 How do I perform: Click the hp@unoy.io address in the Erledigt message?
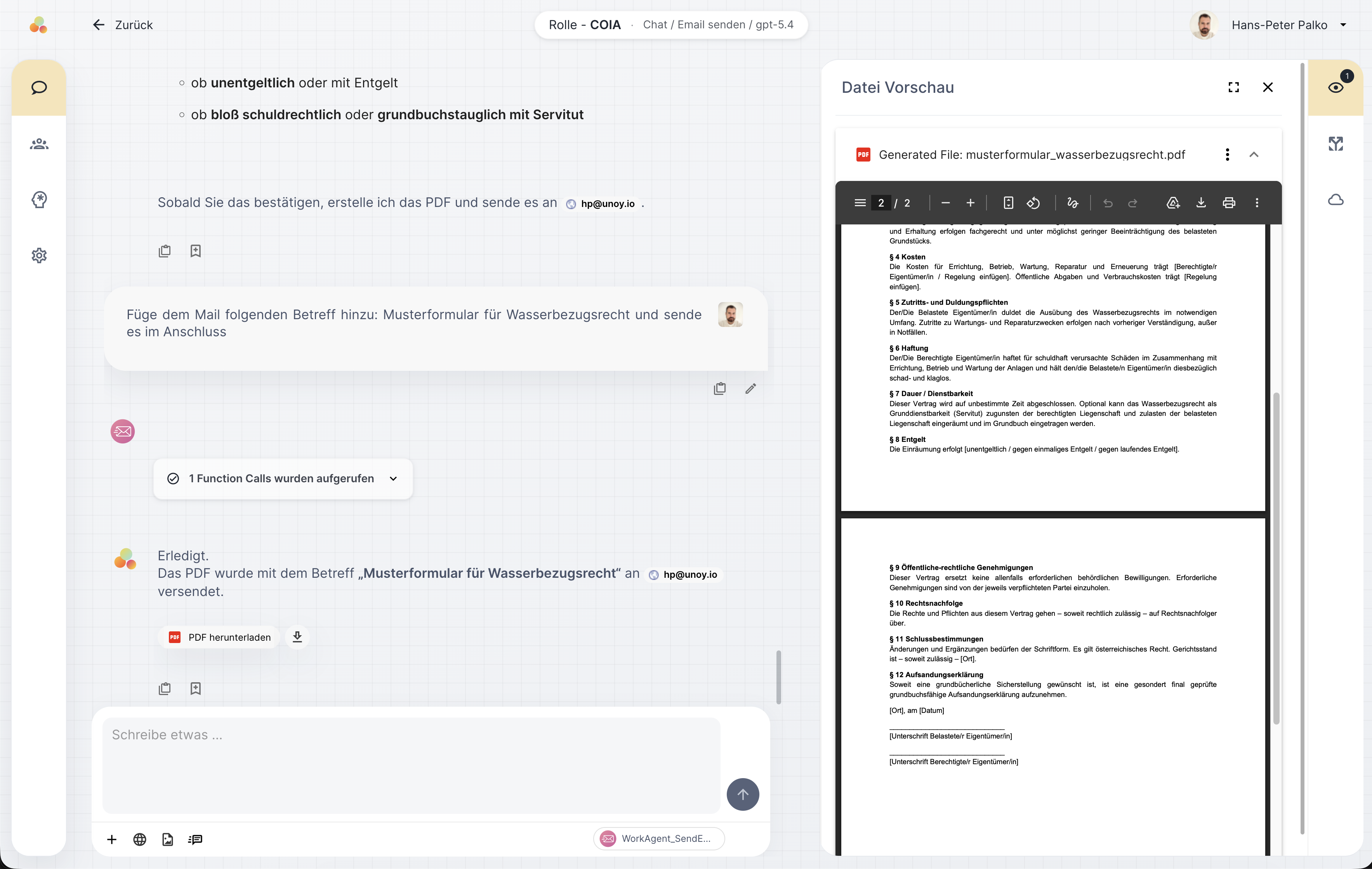coord(684,574)
